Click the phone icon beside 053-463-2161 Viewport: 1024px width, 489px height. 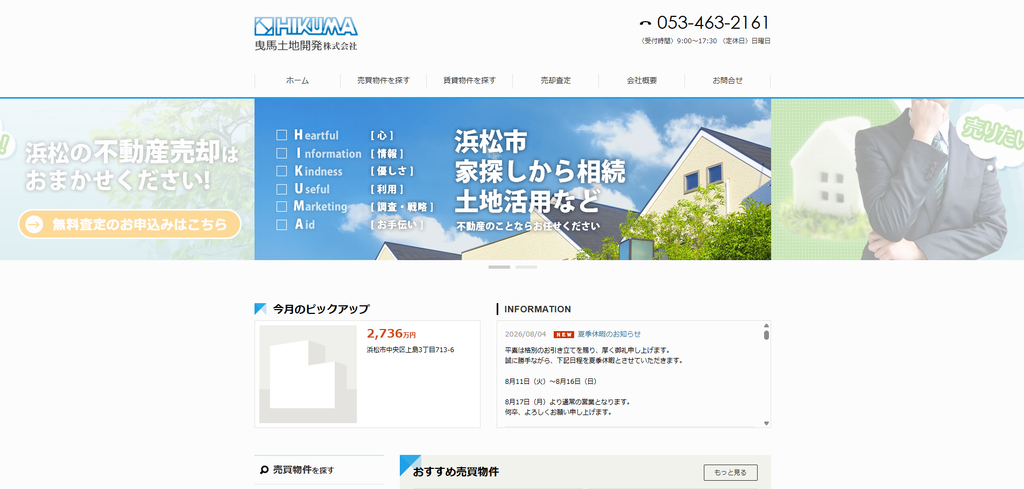pos(645,24)
